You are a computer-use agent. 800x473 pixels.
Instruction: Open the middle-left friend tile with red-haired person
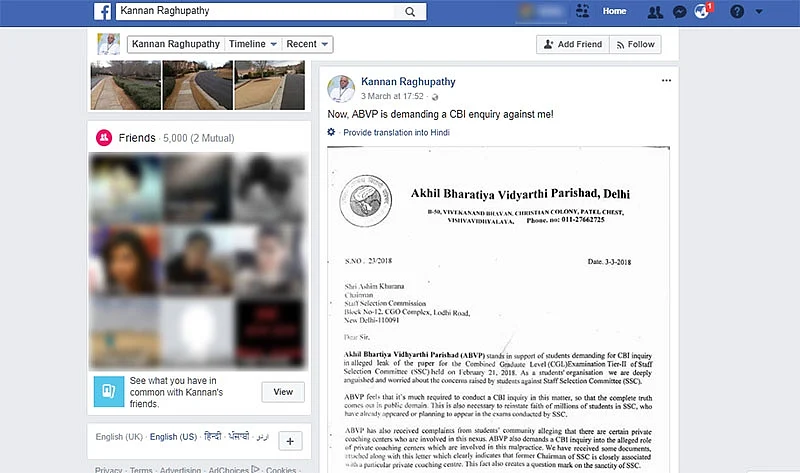point(126,260)
